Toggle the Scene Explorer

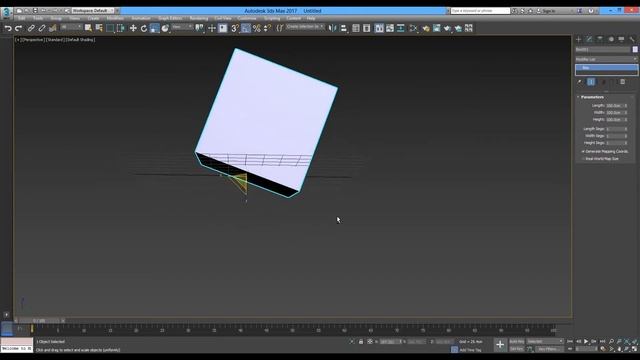click(x=356, y=28)
